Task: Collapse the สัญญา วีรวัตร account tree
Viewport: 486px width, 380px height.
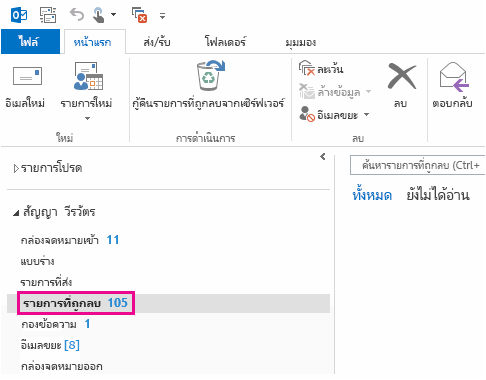Action: 16,213
